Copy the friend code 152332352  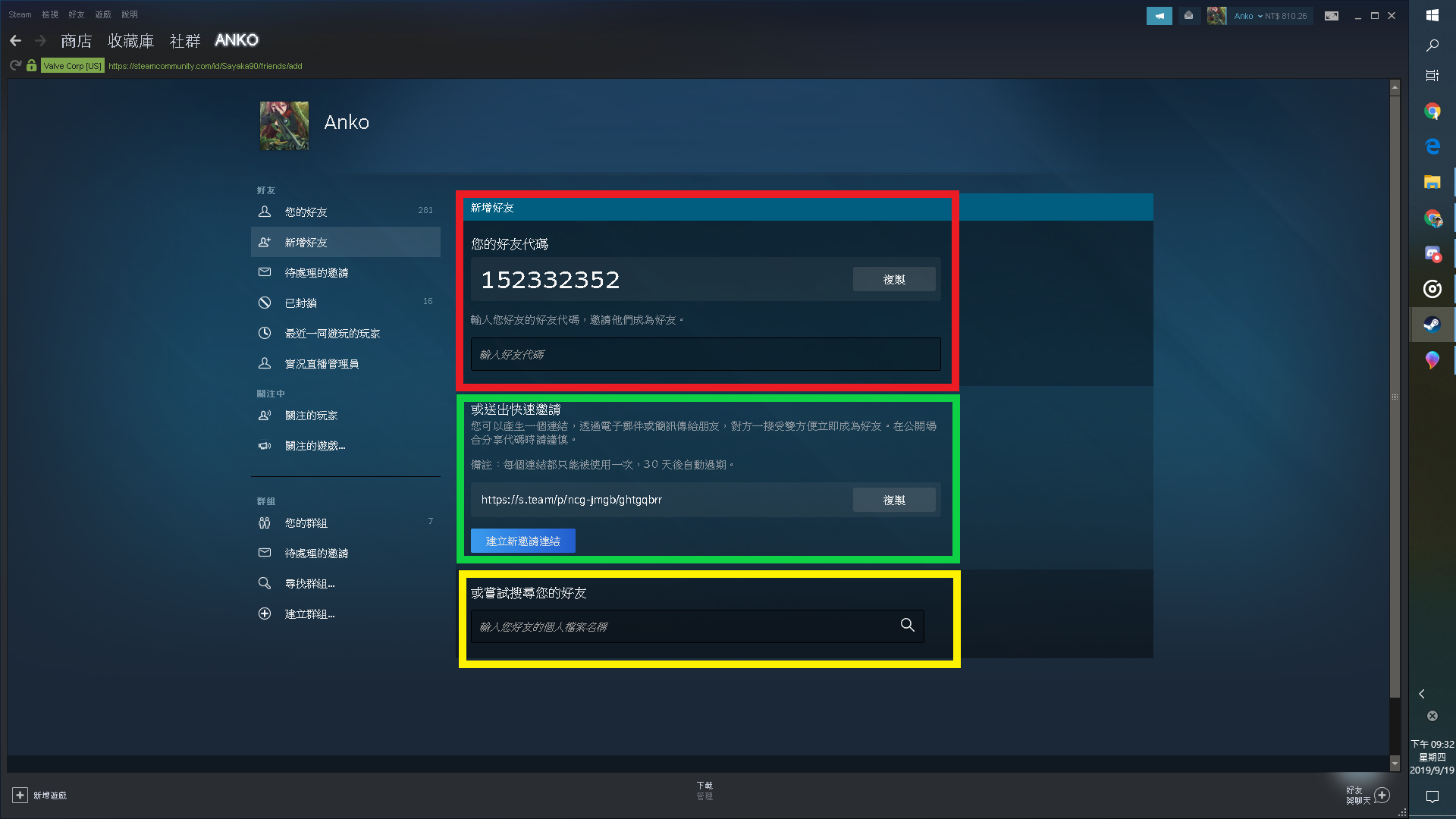(x=894, y=279)
